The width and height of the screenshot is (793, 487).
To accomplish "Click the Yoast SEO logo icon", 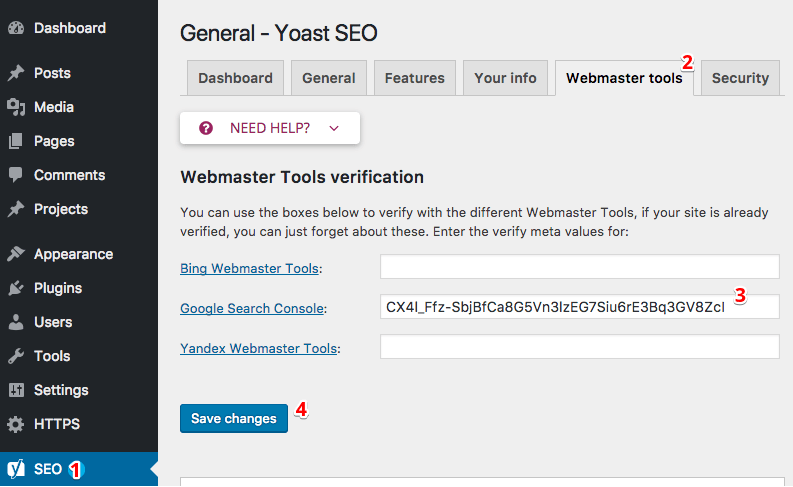I will 16,468.
